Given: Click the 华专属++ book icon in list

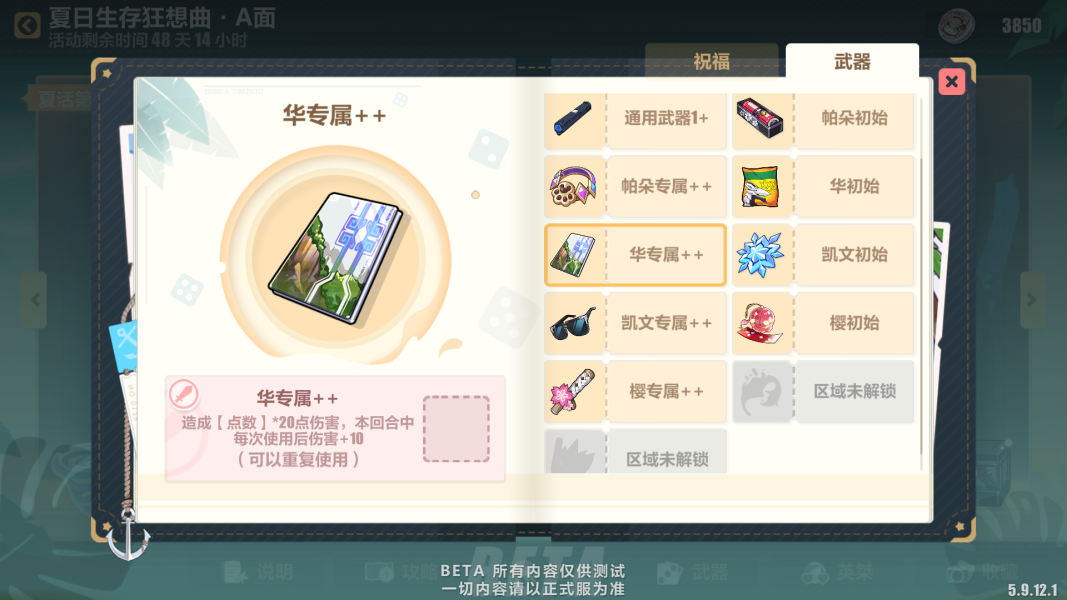Looking at the screenshot, I should pos(574,255).
